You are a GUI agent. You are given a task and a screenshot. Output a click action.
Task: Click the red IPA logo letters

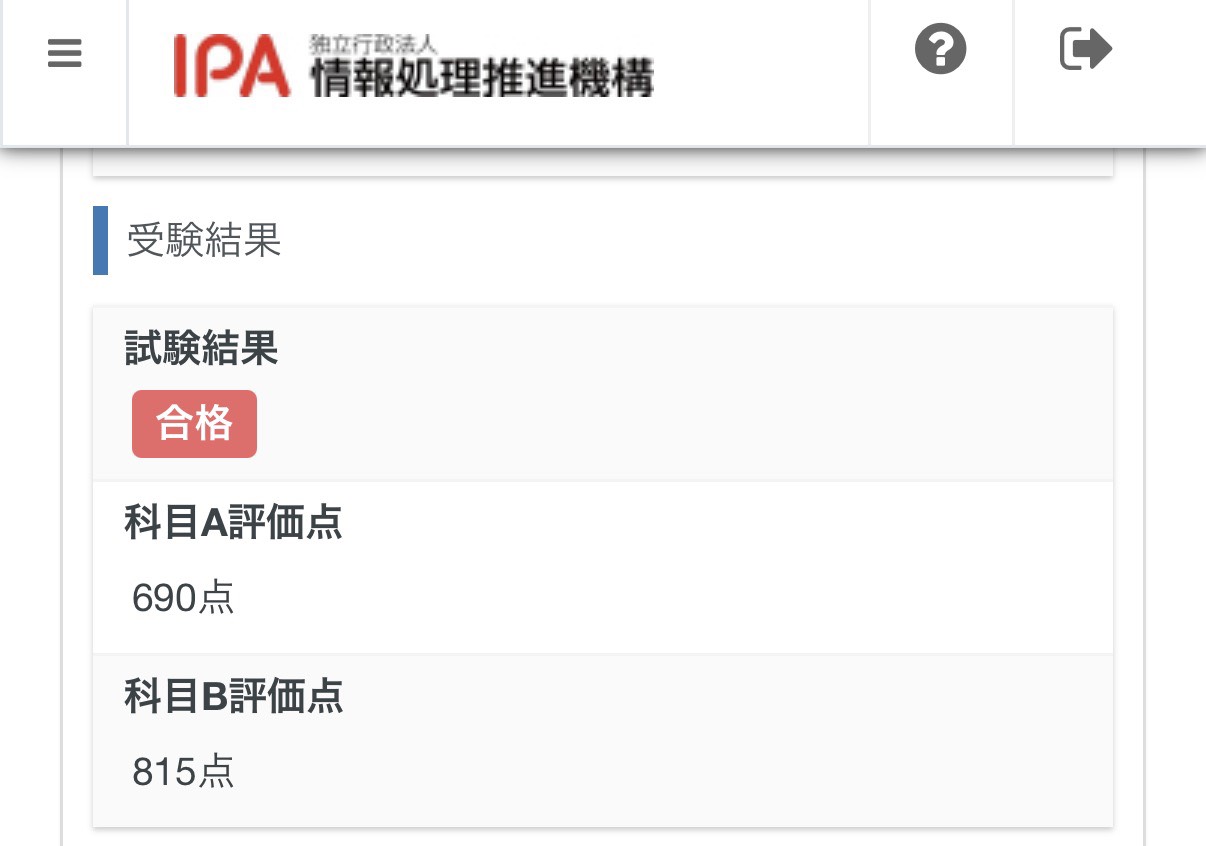tap(232, 67)
